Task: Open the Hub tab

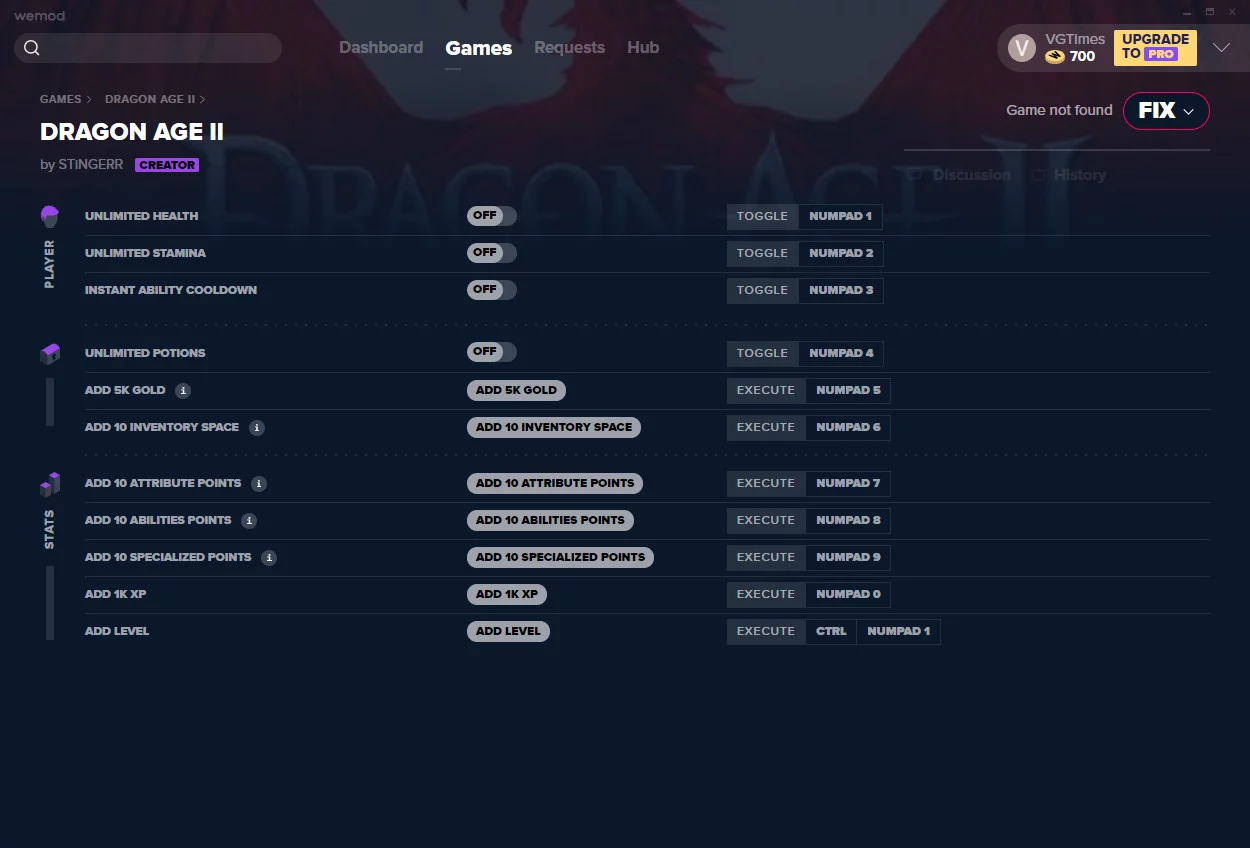Action: click(643, 48)
